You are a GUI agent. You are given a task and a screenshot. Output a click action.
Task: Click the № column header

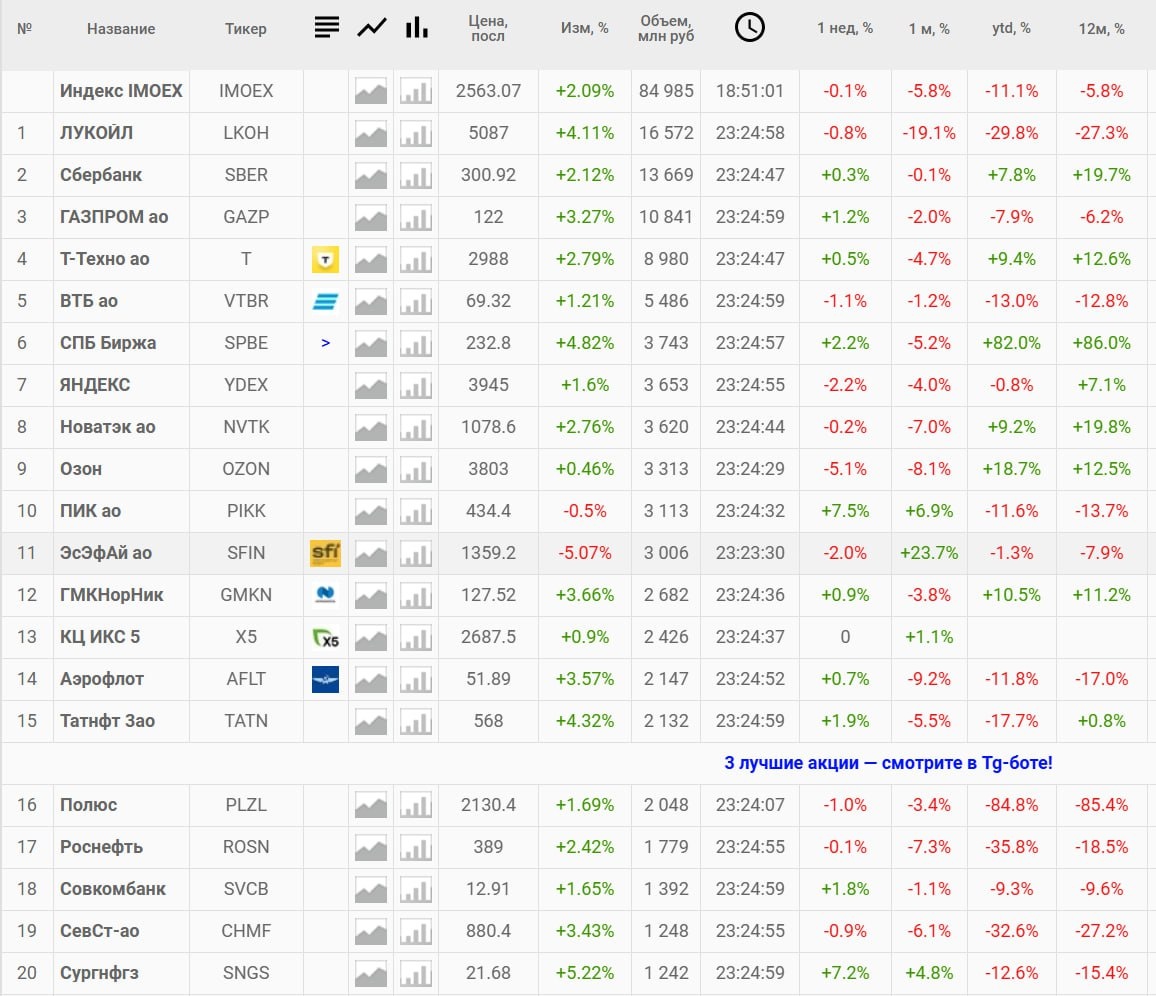[x=24, y=29]
